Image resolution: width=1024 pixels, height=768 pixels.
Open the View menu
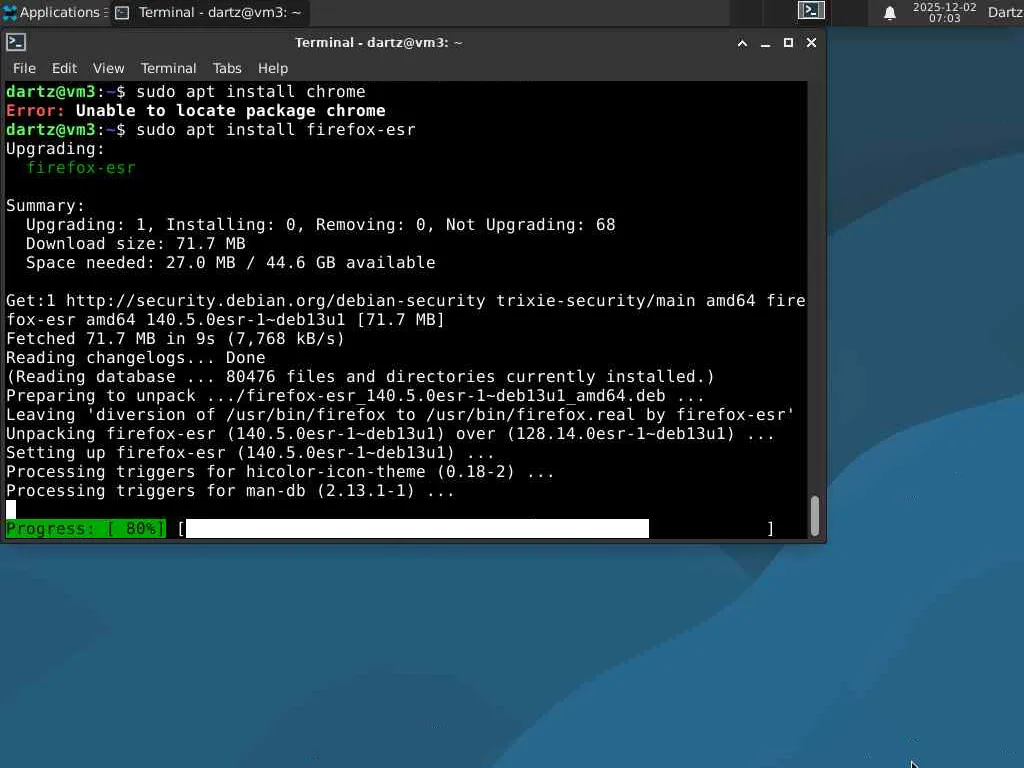[x=108, y=68]
